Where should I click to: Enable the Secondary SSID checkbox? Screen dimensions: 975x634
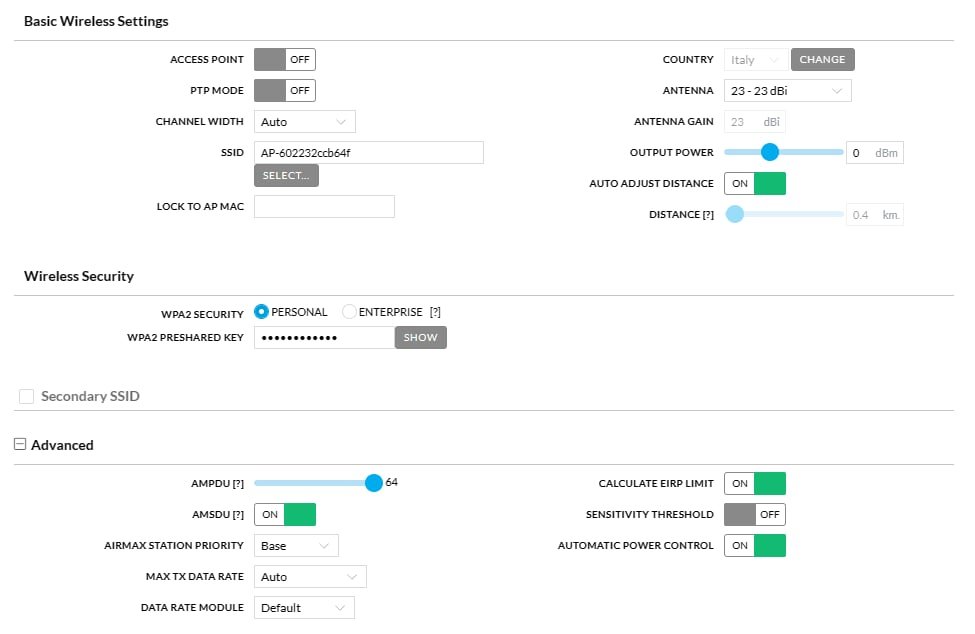[x=27, y=397]
